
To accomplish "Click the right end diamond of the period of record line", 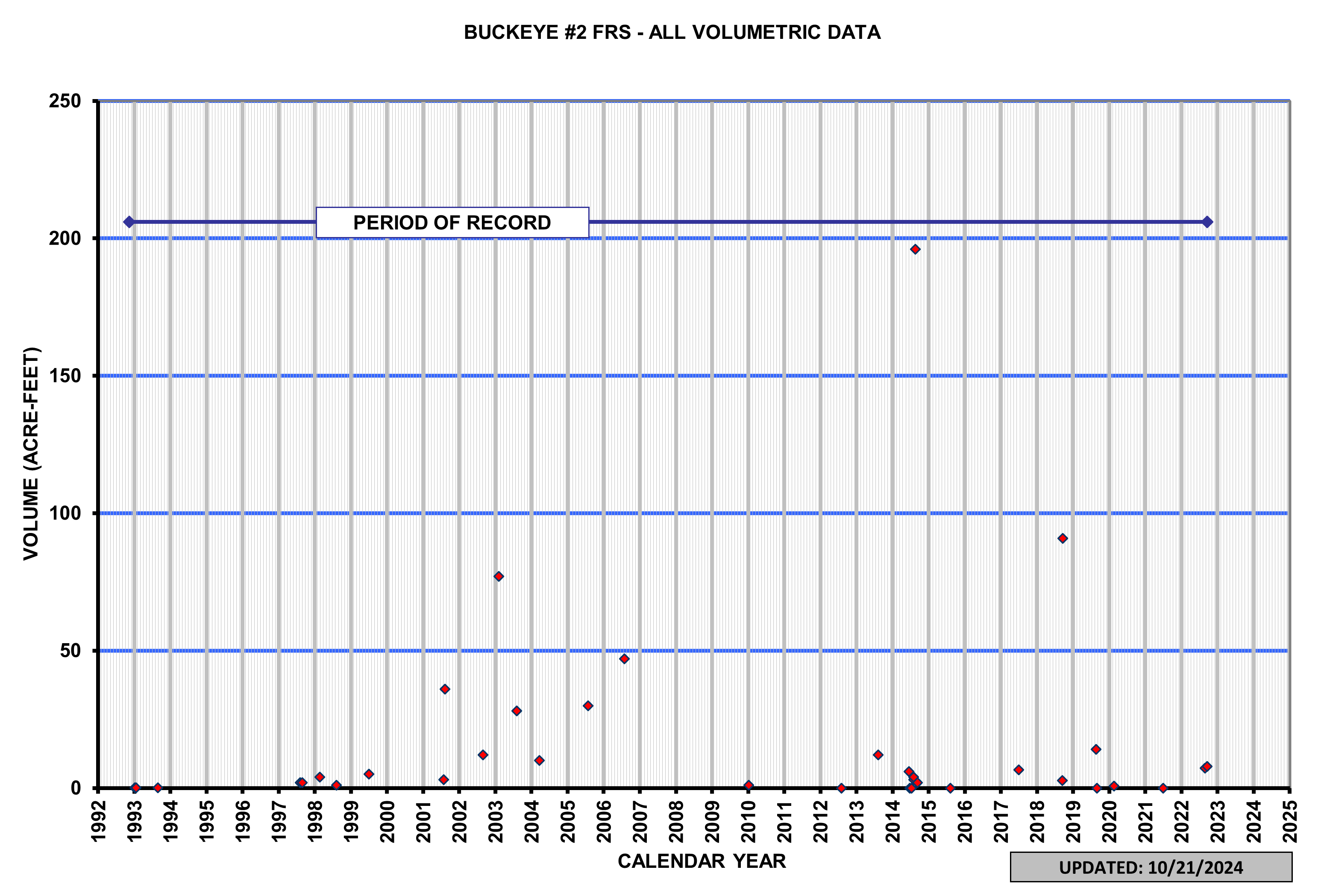I will tap(1207, 222).
